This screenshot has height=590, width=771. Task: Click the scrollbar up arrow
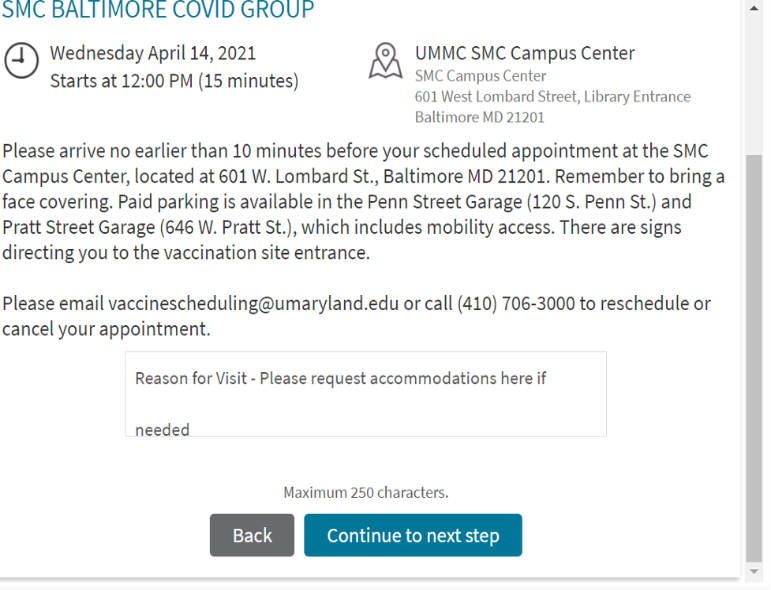pyautogui.click(x=754, y=8)
